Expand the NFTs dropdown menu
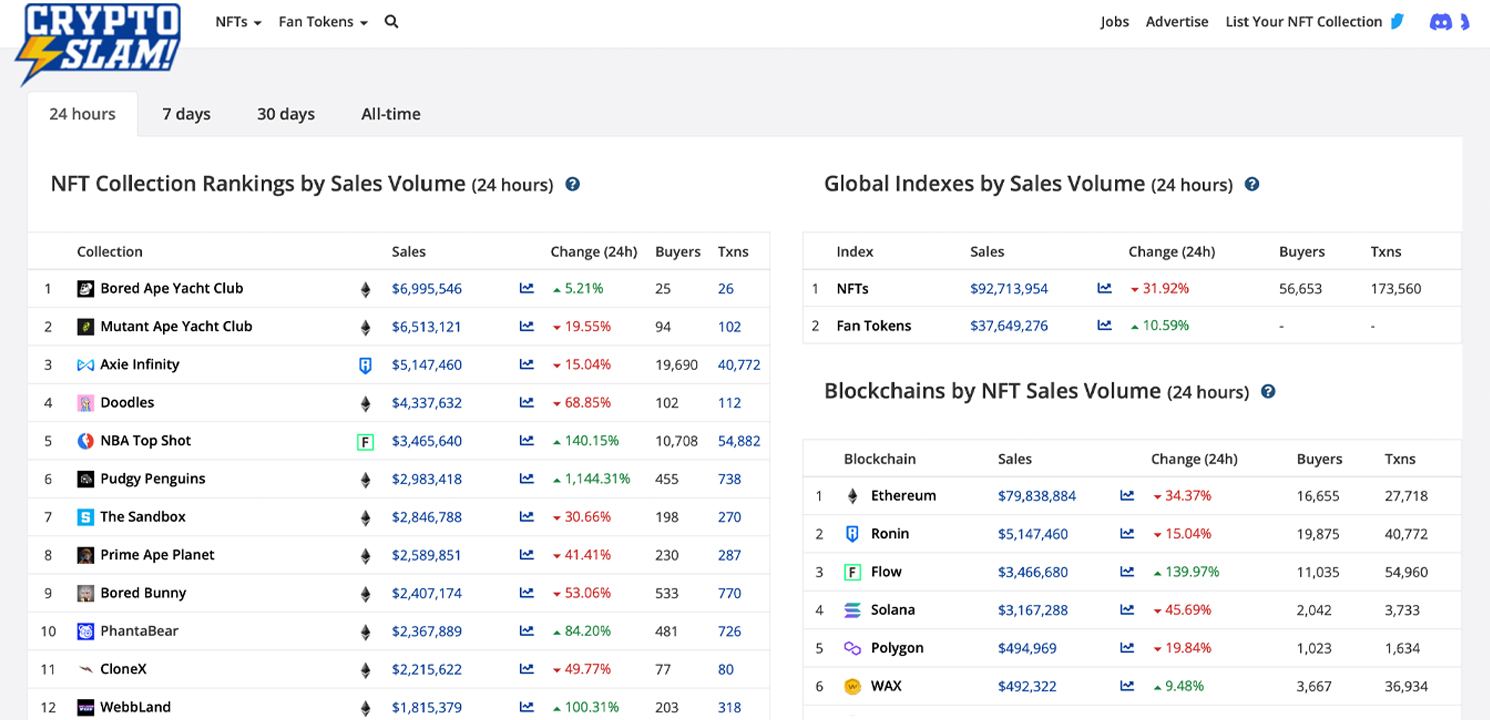This screenshot has height=720, width=1490. [238, 21]
